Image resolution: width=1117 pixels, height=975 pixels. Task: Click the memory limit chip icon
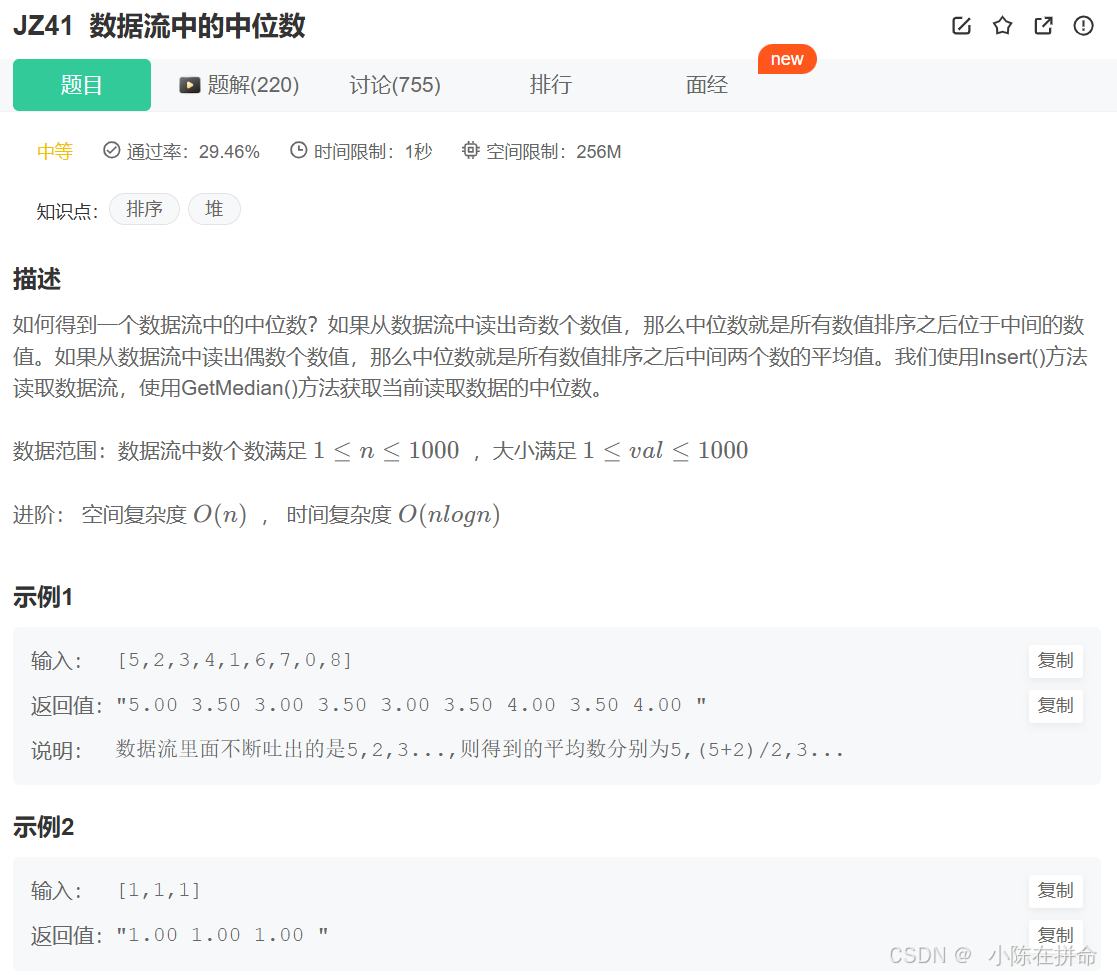tap(470, 150)
